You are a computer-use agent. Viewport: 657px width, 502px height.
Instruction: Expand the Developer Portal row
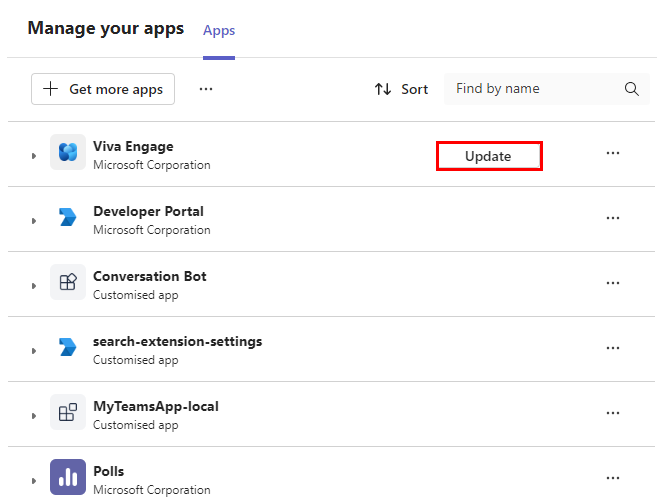pyautogui.click(x=33, y=221)
